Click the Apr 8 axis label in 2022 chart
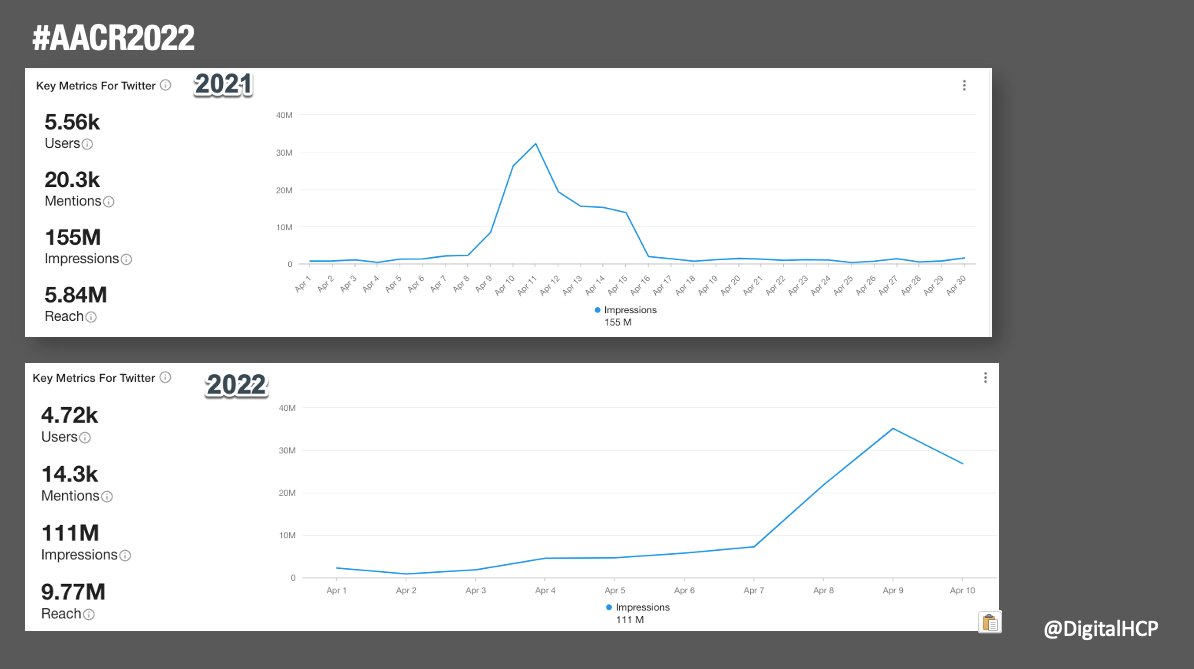 823,591
